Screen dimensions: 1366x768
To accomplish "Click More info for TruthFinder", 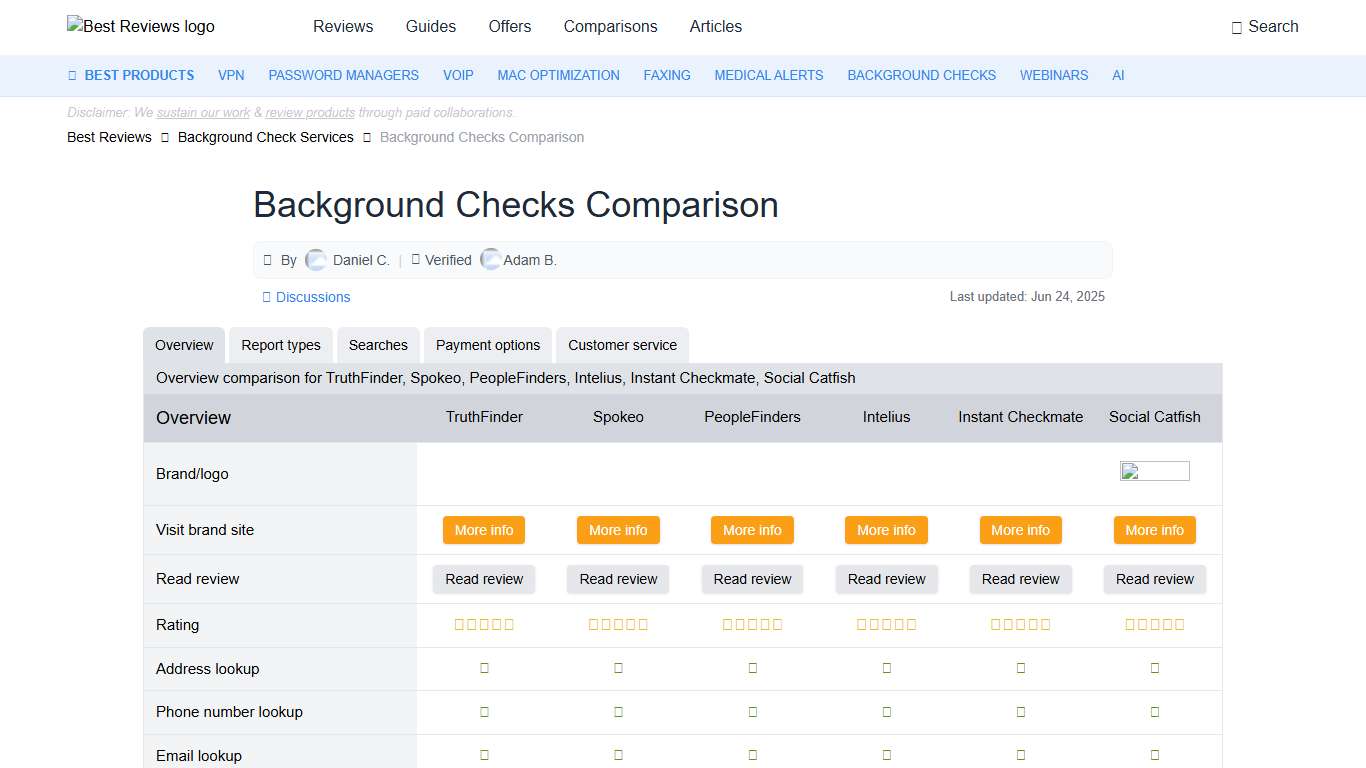I will click(484, 530).
